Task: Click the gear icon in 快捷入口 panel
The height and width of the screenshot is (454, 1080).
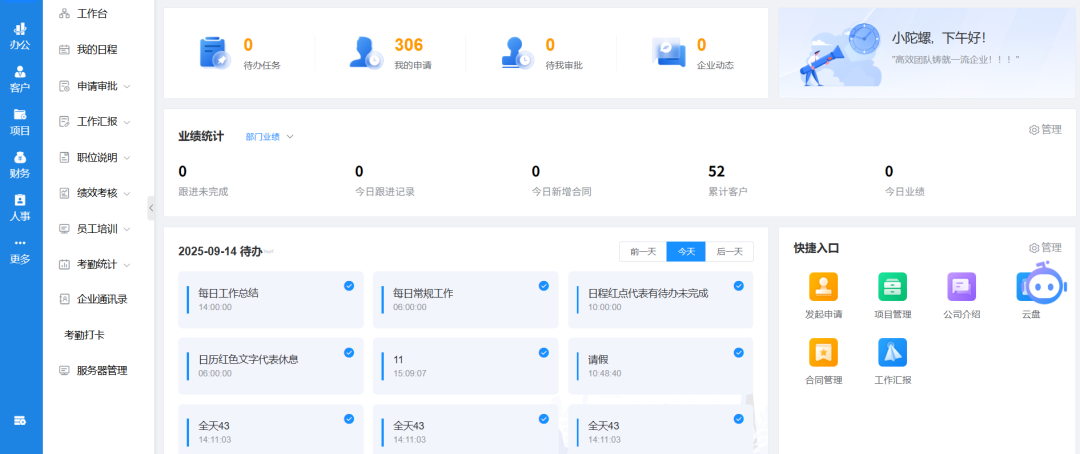Action: point(1033,248)
